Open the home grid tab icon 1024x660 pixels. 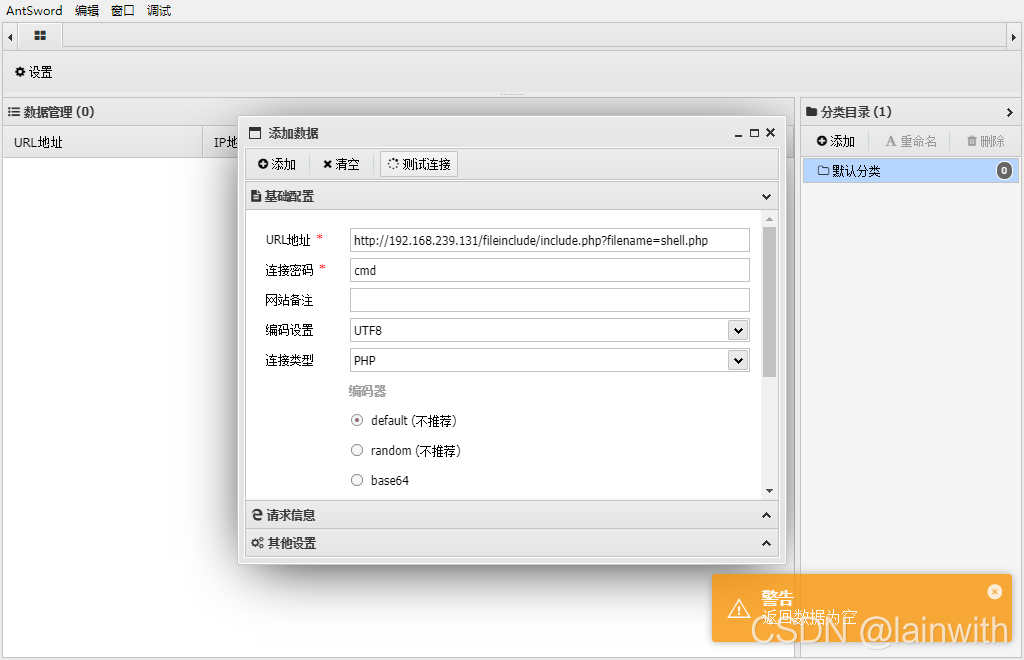[40, 36]
